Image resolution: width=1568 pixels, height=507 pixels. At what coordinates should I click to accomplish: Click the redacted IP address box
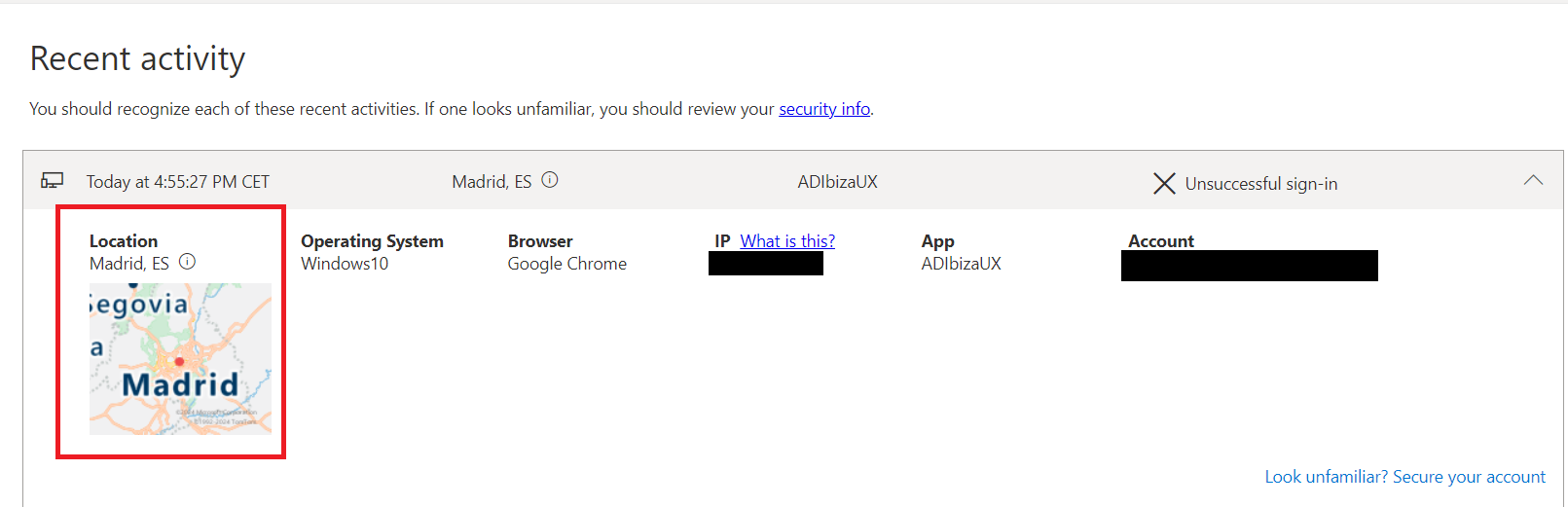coord(766,264)
